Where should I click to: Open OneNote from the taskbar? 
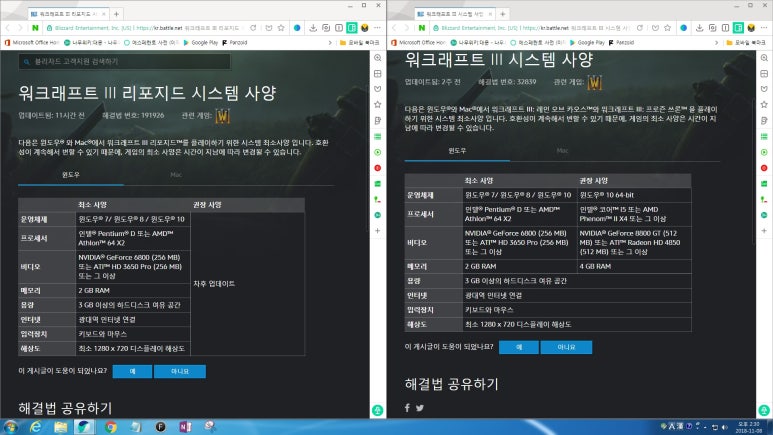pos(185,427)
